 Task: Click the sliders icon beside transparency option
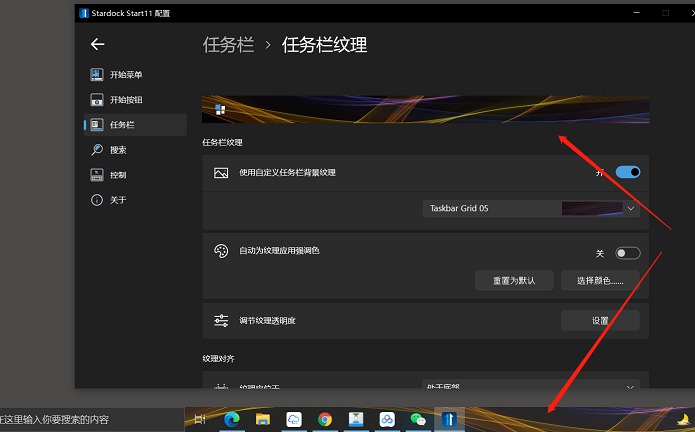click(x=221, y=320)
